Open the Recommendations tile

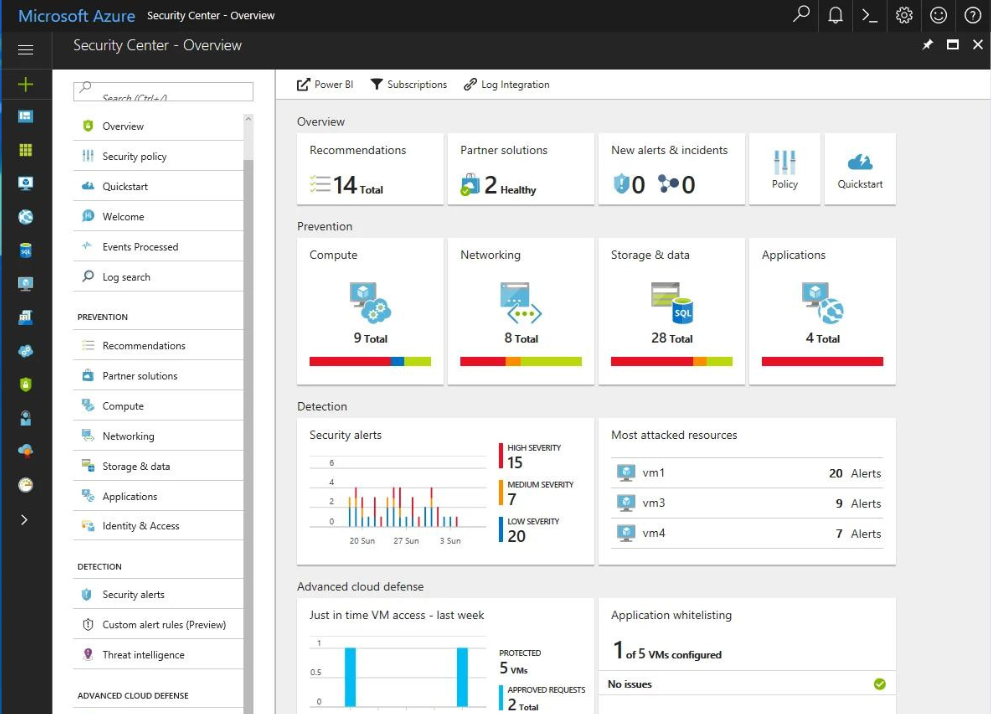(370, 169)
